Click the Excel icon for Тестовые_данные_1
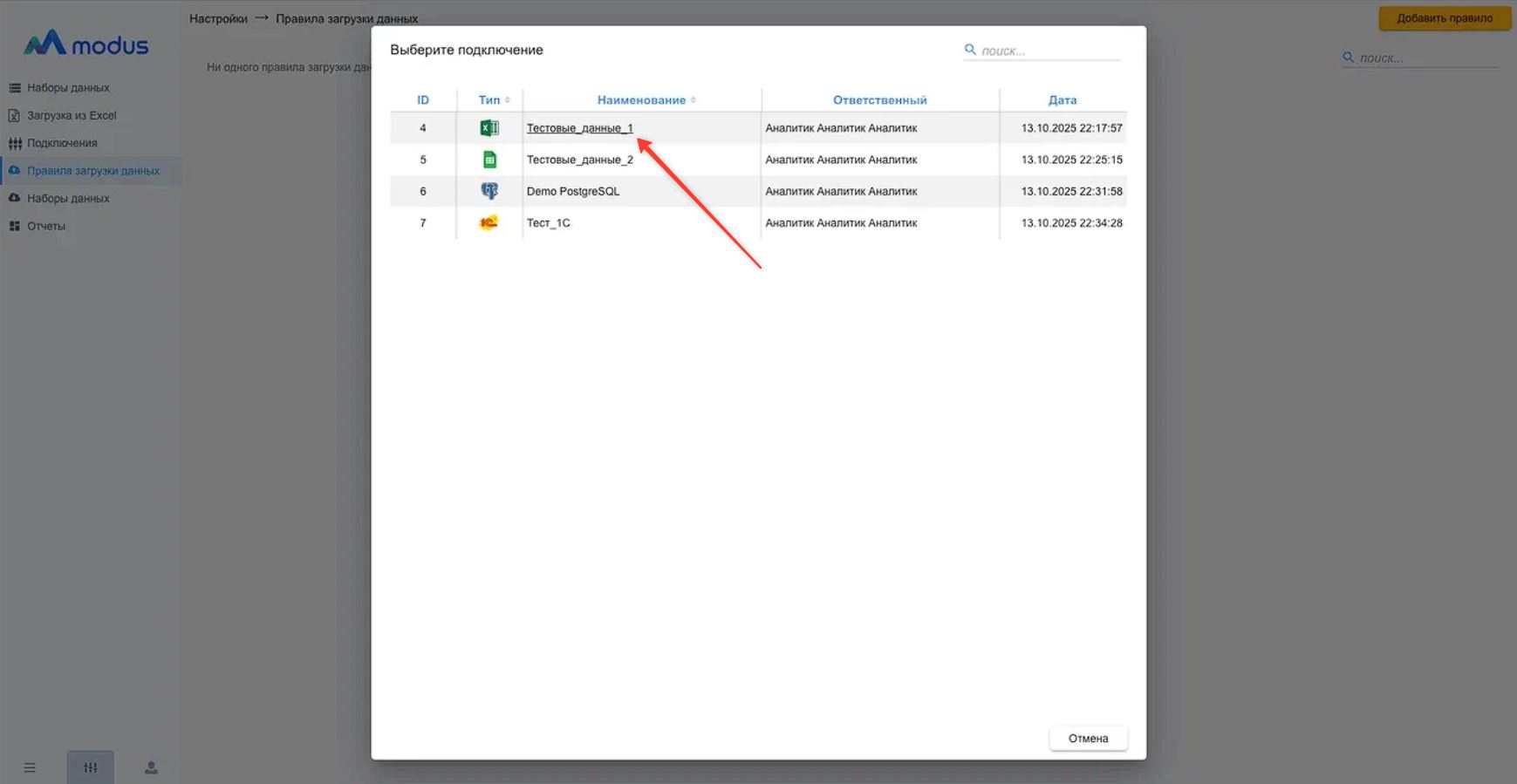This screenshot has height=784, width=1517. (489, 128)
